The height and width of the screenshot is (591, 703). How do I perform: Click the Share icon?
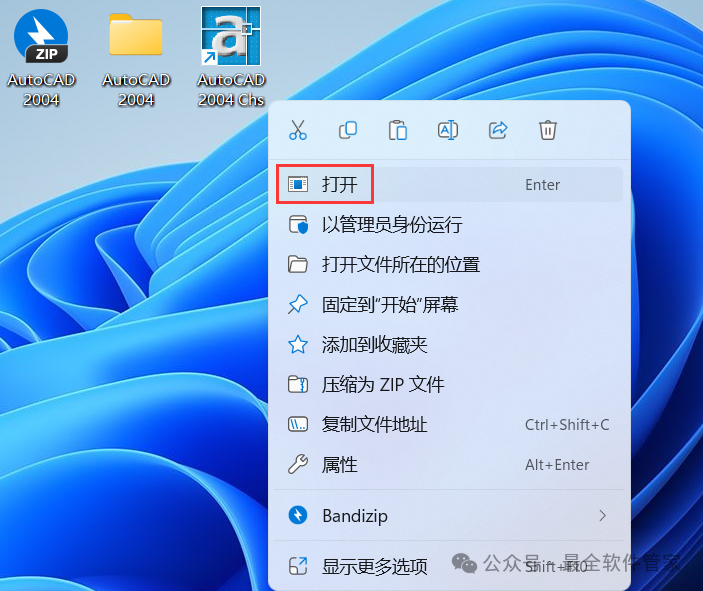click(x=498, y=130)
